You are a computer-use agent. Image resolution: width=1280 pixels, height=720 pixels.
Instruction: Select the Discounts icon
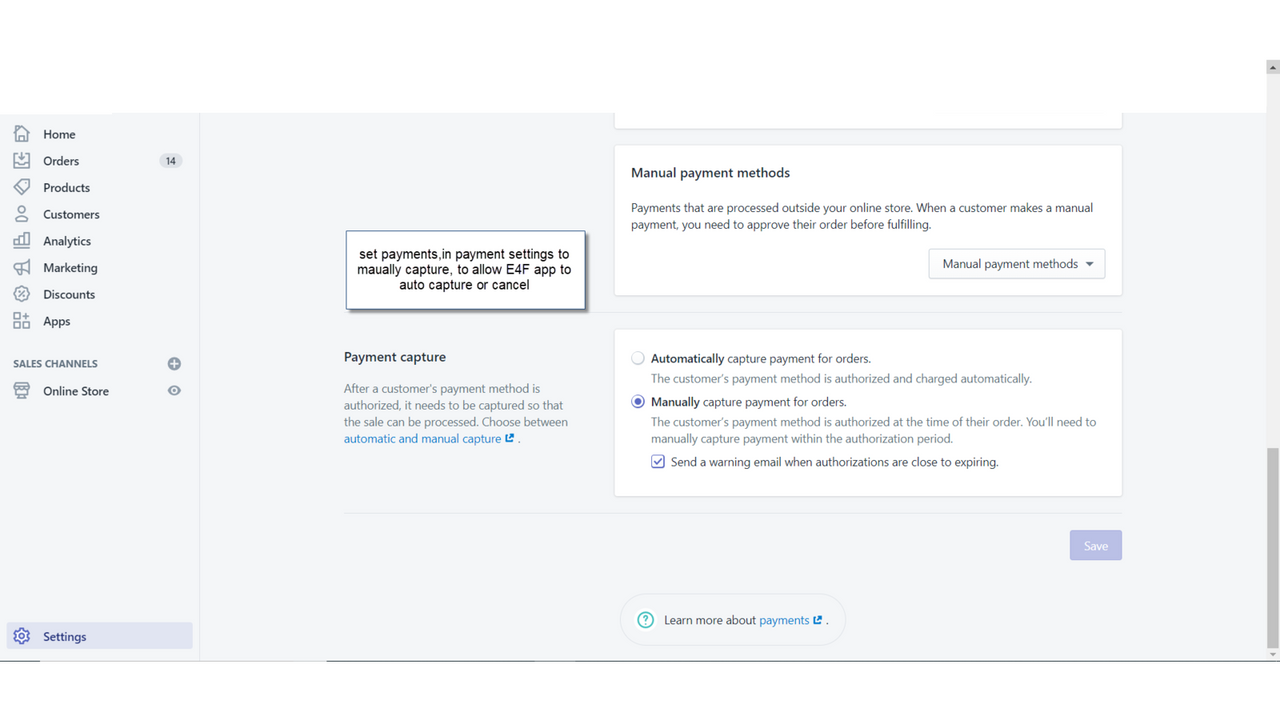(22, 294)
